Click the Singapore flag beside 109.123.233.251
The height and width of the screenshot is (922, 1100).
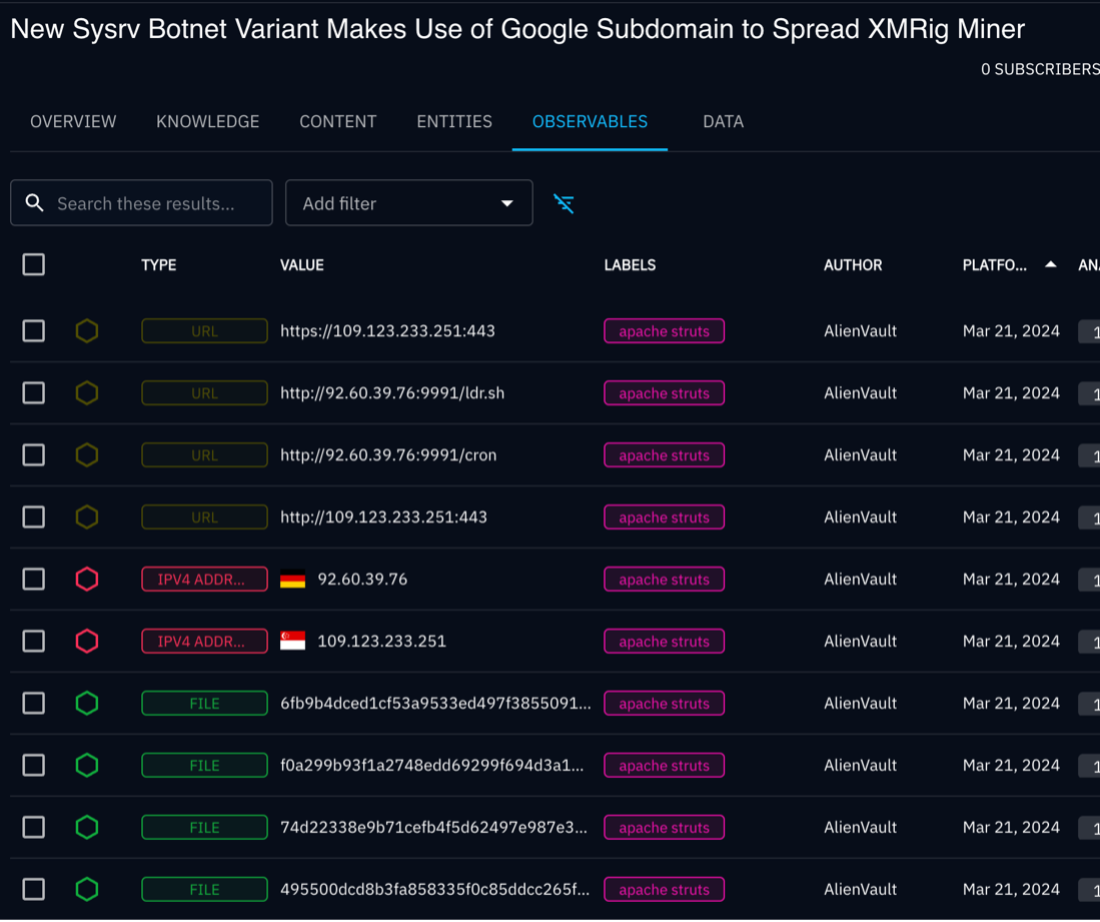click(292, 641)
